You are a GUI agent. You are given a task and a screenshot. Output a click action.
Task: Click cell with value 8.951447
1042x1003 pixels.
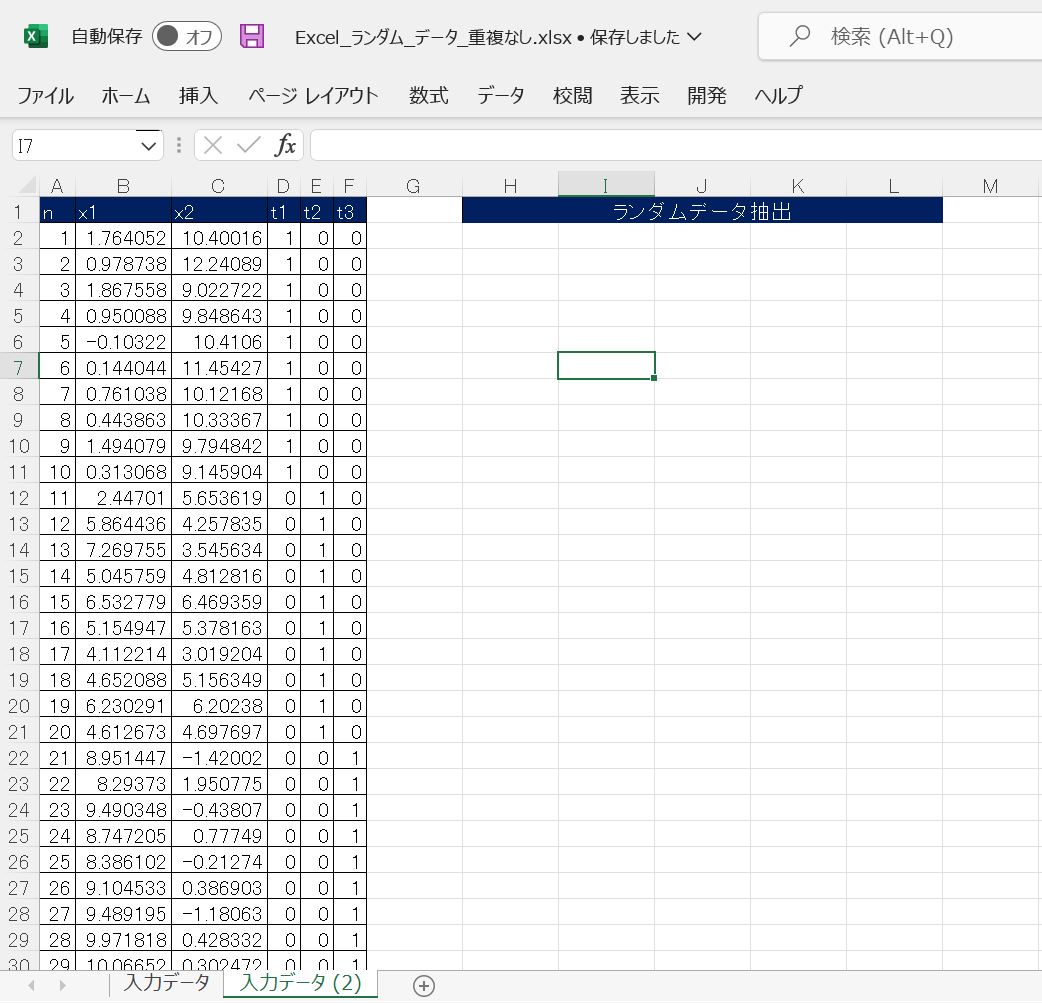tap(123, 758)
